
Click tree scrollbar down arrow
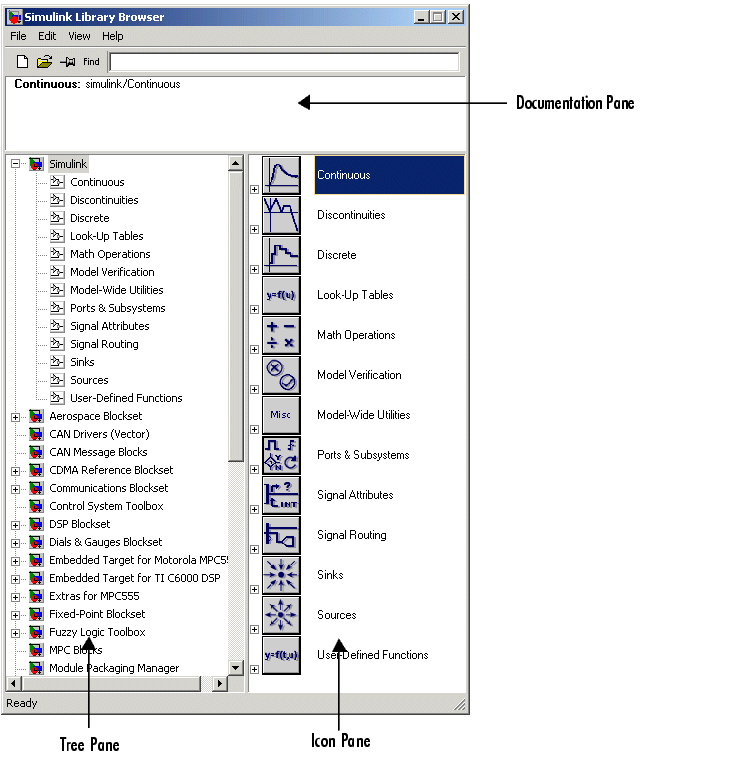tap(236, 668)
